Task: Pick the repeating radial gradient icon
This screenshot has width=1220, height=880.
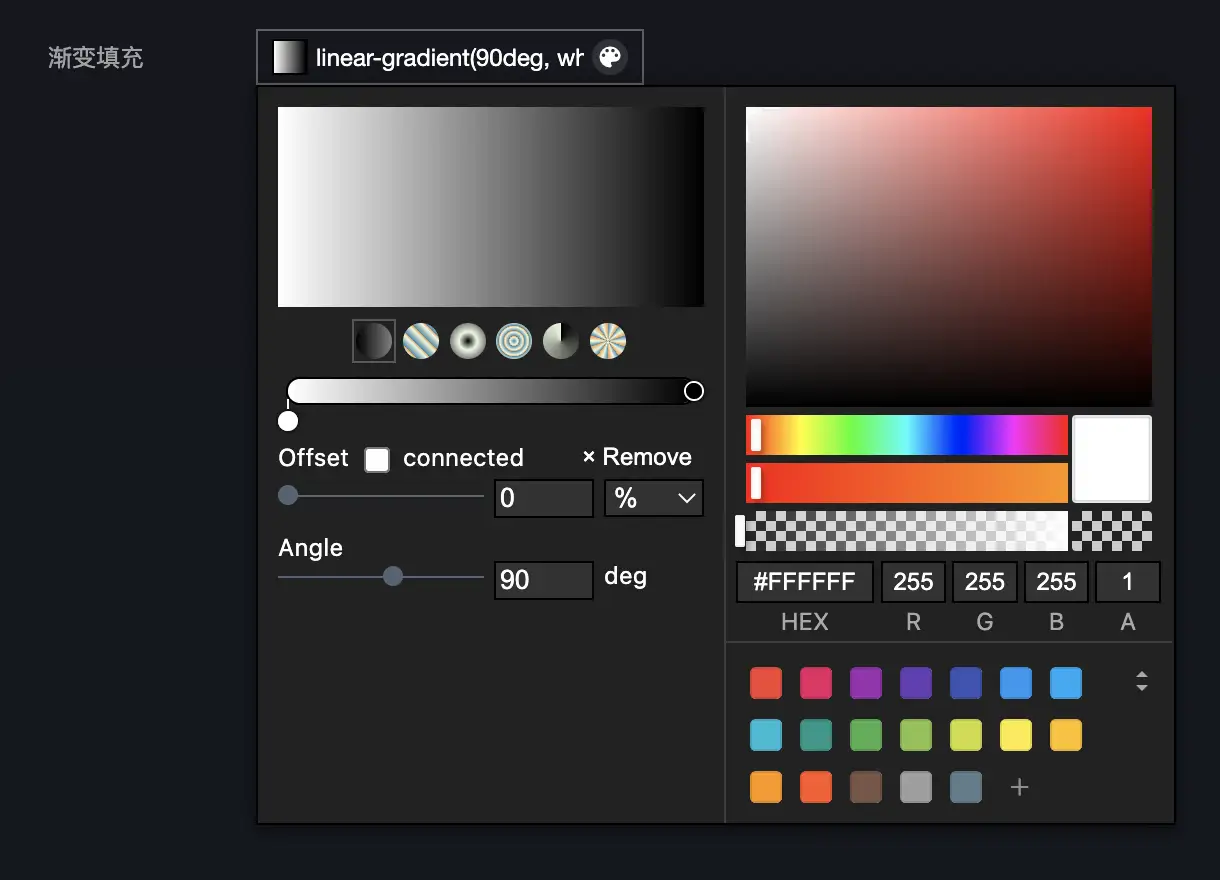Action: pos(514,341)
